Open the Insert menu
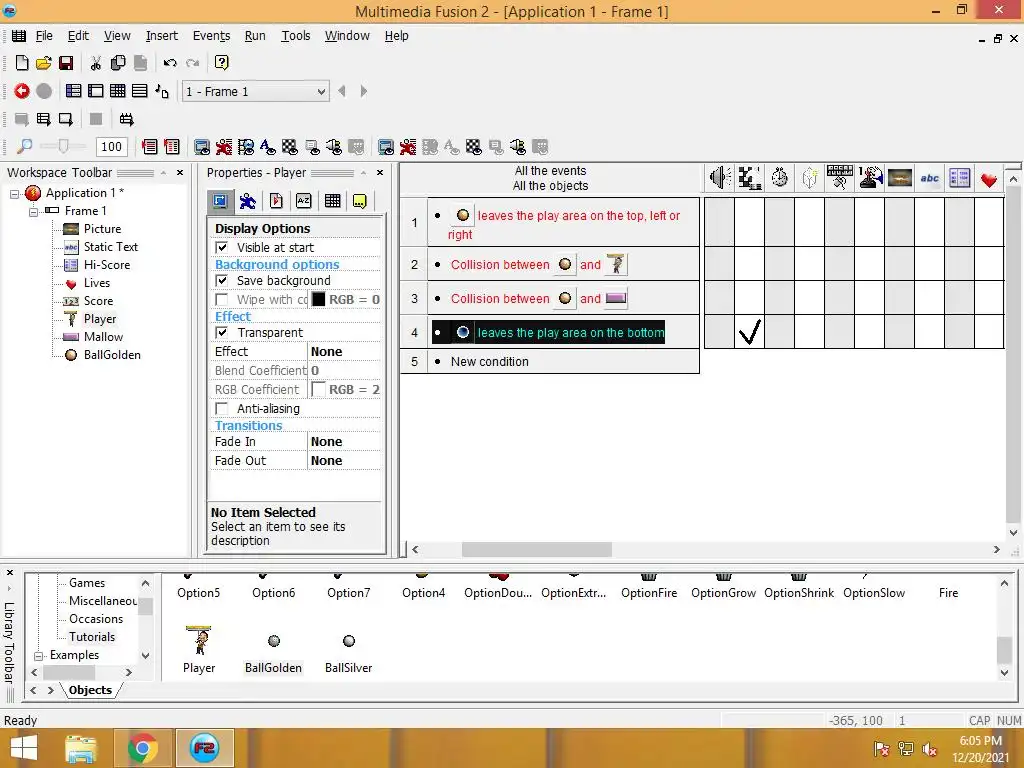The height and width of the screenshot is (768, 1024). [x=161, y=36]
